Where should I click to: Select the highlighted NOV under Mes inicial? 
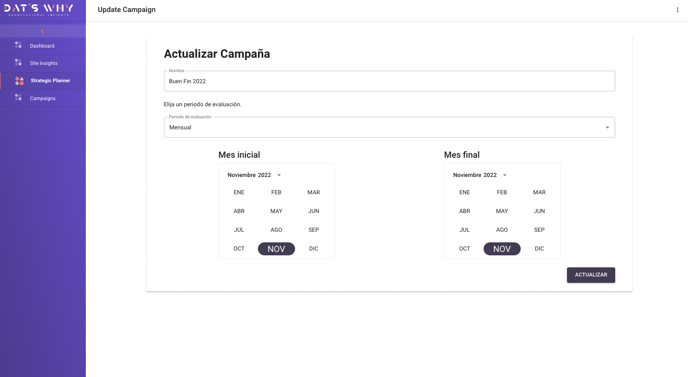pyautogui.click(x=276, y=249)
